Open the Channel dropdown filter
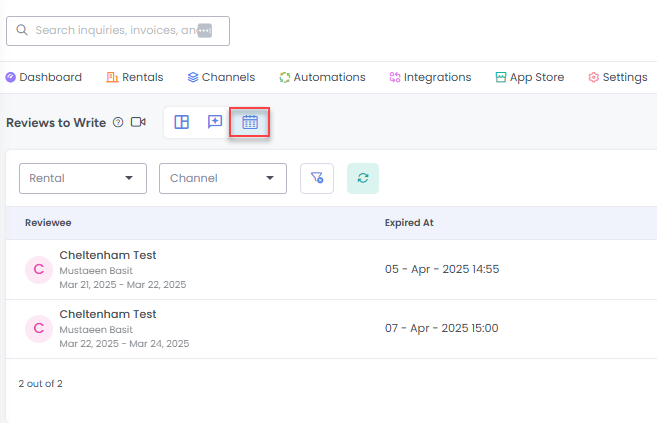The image size is (657, 423). coord(223,178)
